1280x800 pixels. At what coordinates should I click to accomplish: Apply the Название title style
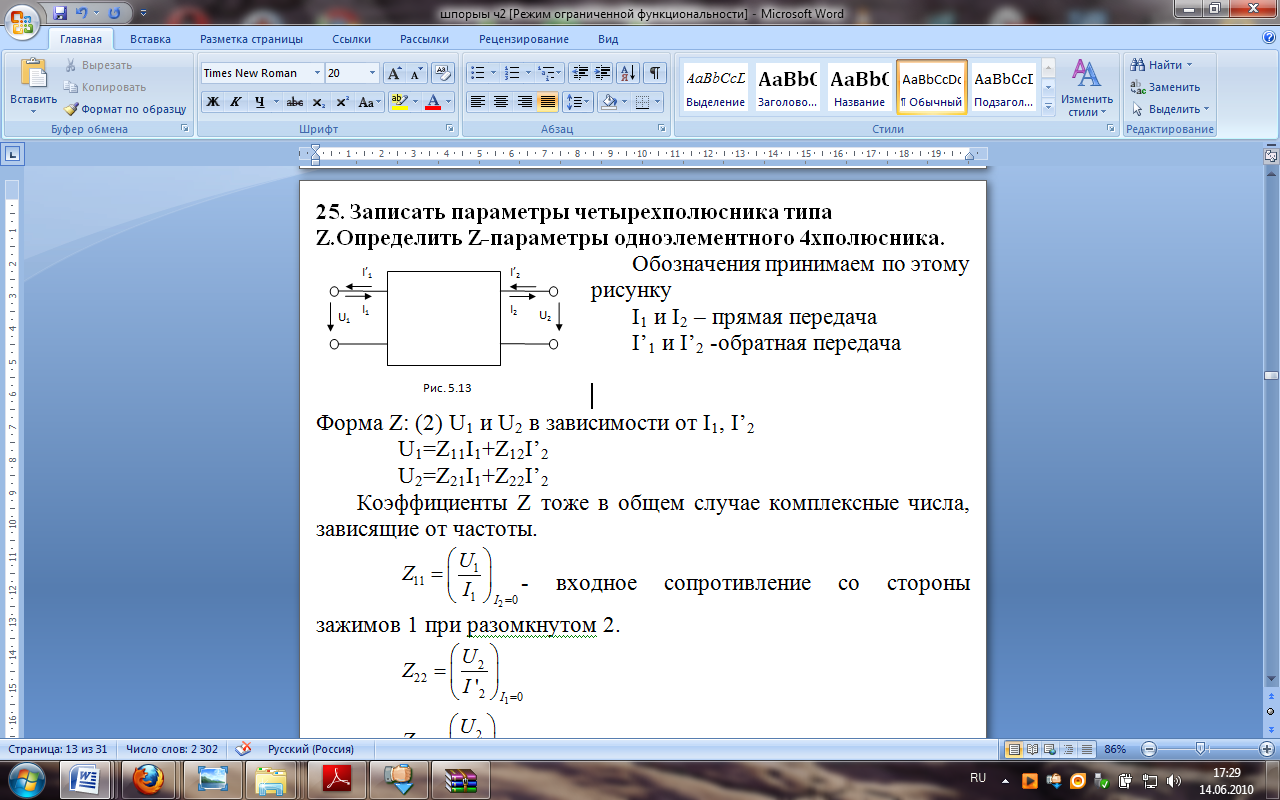(860, 87)
